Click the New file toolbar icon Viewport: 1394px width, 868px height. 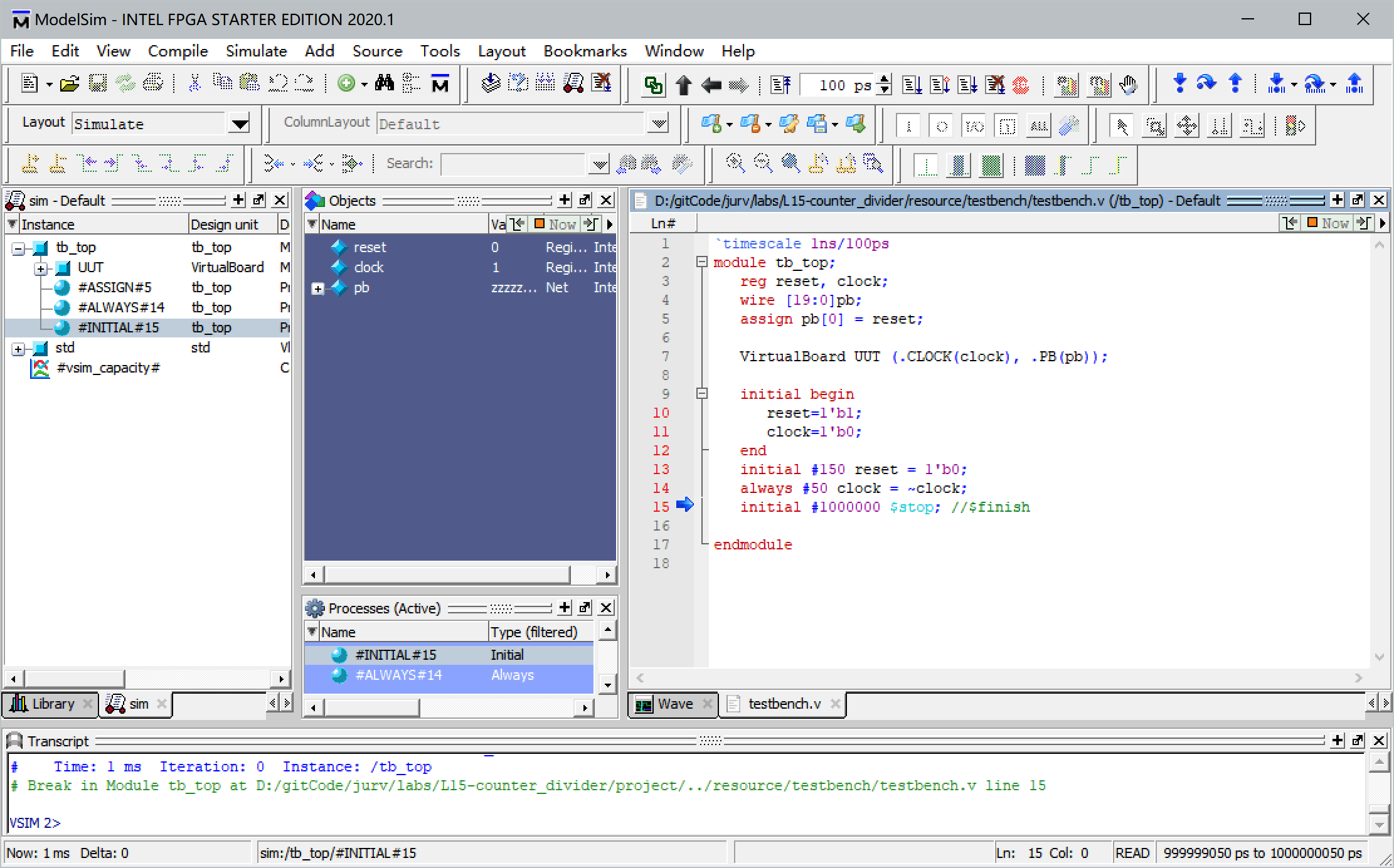click(x=29, y=83)
